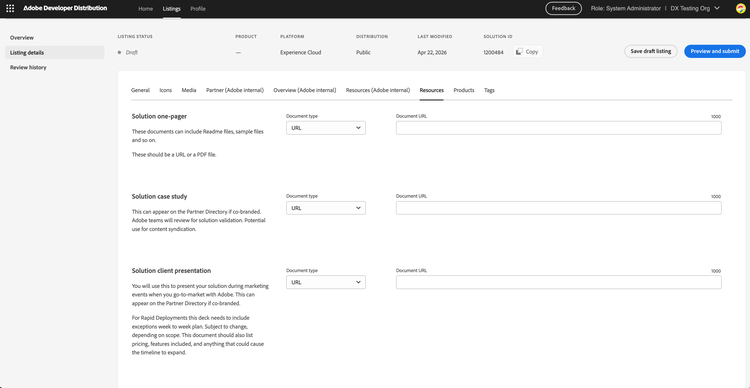Open Document type dropdown for Solution client presentation
This screenshot has height=388, width=750.
coord(326,282)
